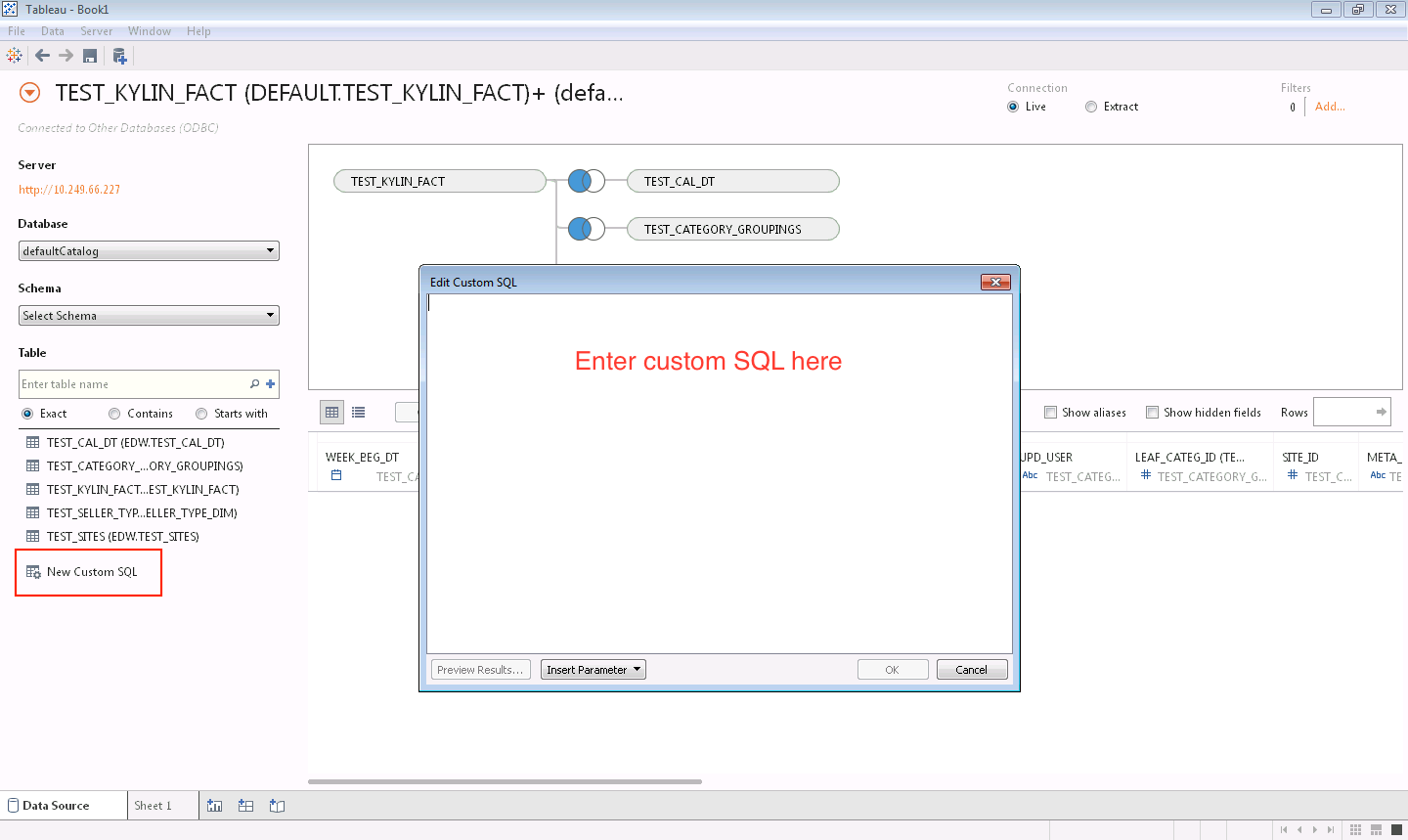This screenshot has height=840, width=1408.
Task: Create a new worksheet from bottom tabs
Action: [x=215, y=806]
